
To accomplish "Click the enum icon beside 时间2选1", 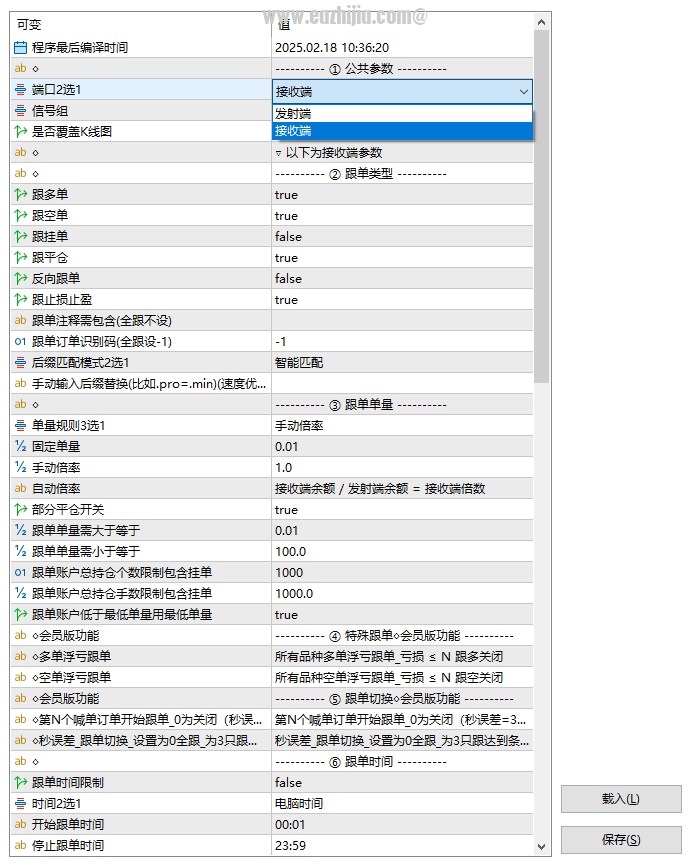I will pyautogui.click(x=20, y=803).
